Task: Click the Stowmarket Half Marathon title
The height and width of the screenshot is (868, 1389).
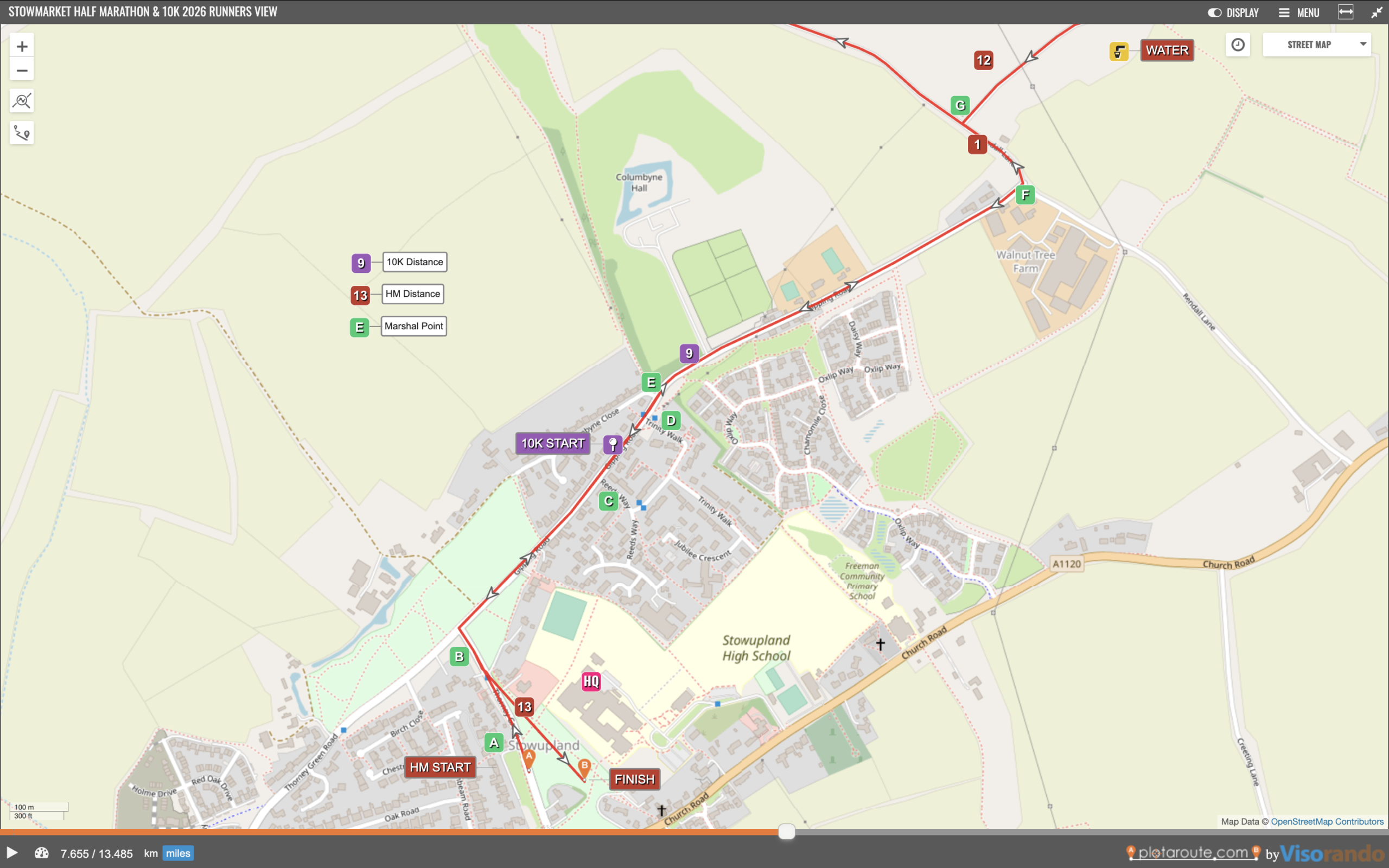Action: (143, 11)
